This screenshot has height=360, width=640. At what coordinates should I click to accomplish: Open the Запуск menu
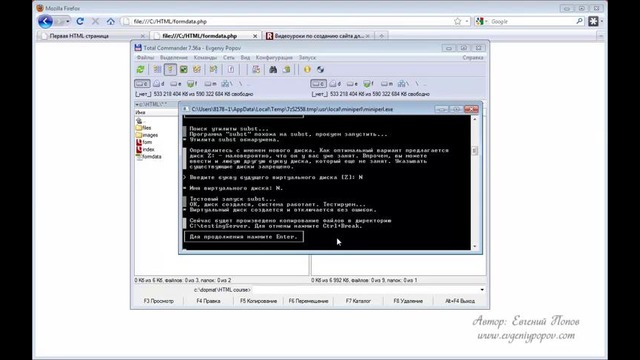307,58
